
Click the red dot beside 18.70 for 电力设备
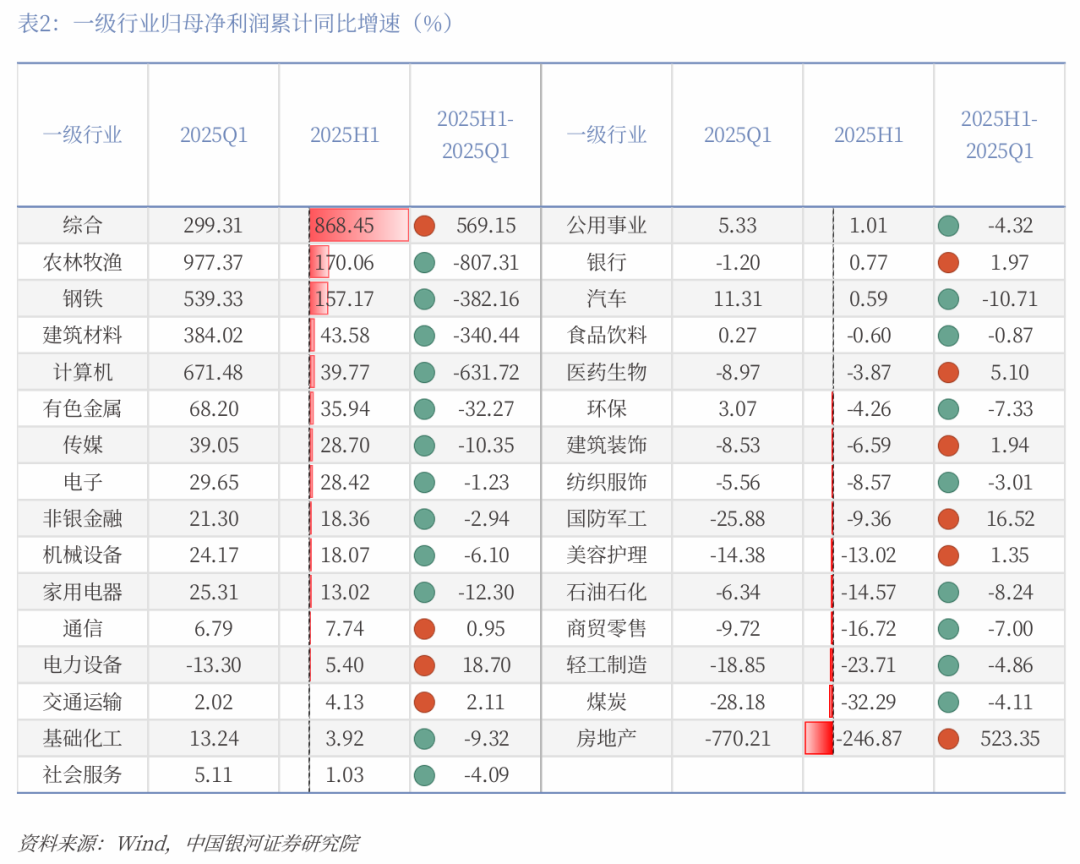tap(424, 665)
